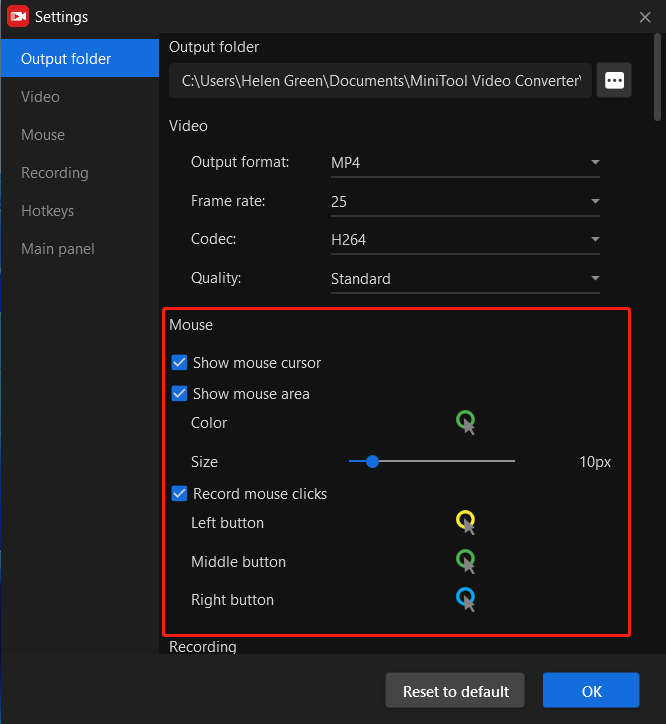Screen dimensions: 666x724
Task: Change the Middle button click color
Action: point(466,561)
